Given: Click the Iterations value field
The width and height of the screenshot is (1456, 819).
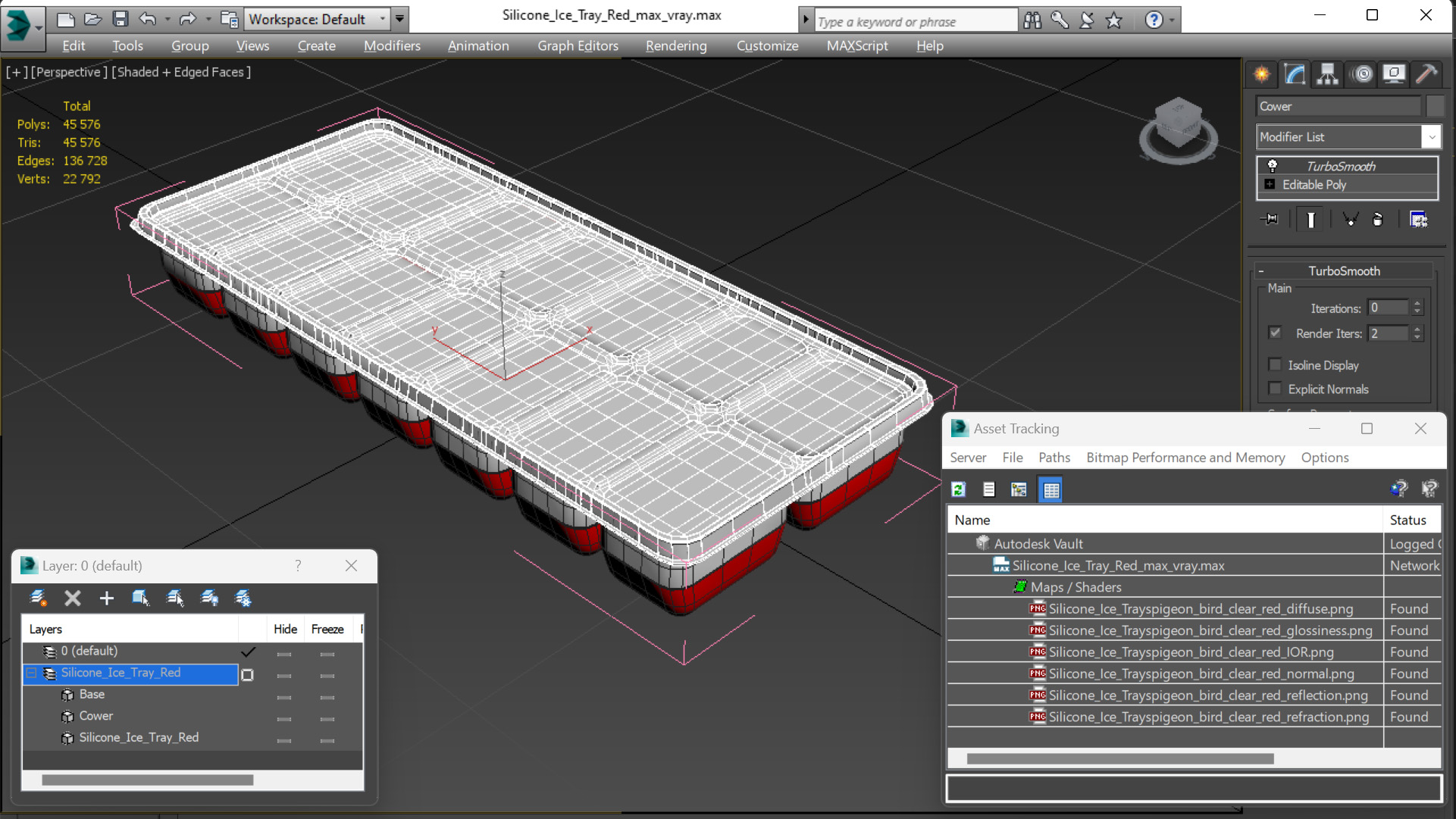Looking at the screenshot, I should pos(1389,308).
